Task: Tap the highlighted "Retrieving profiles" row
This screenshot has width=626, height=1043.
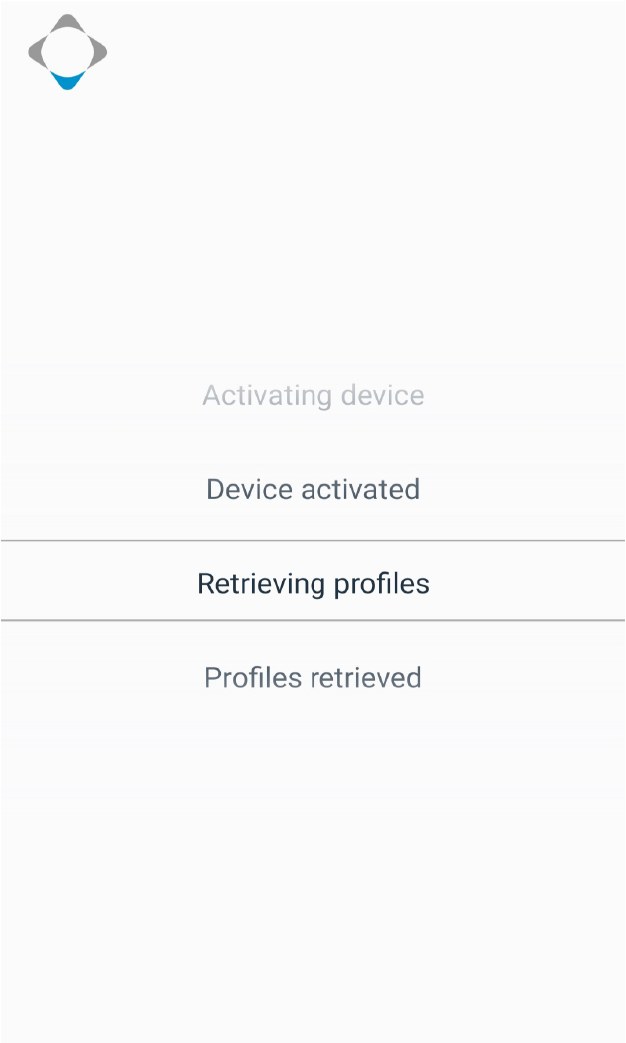Action: (x=313, y=583)
